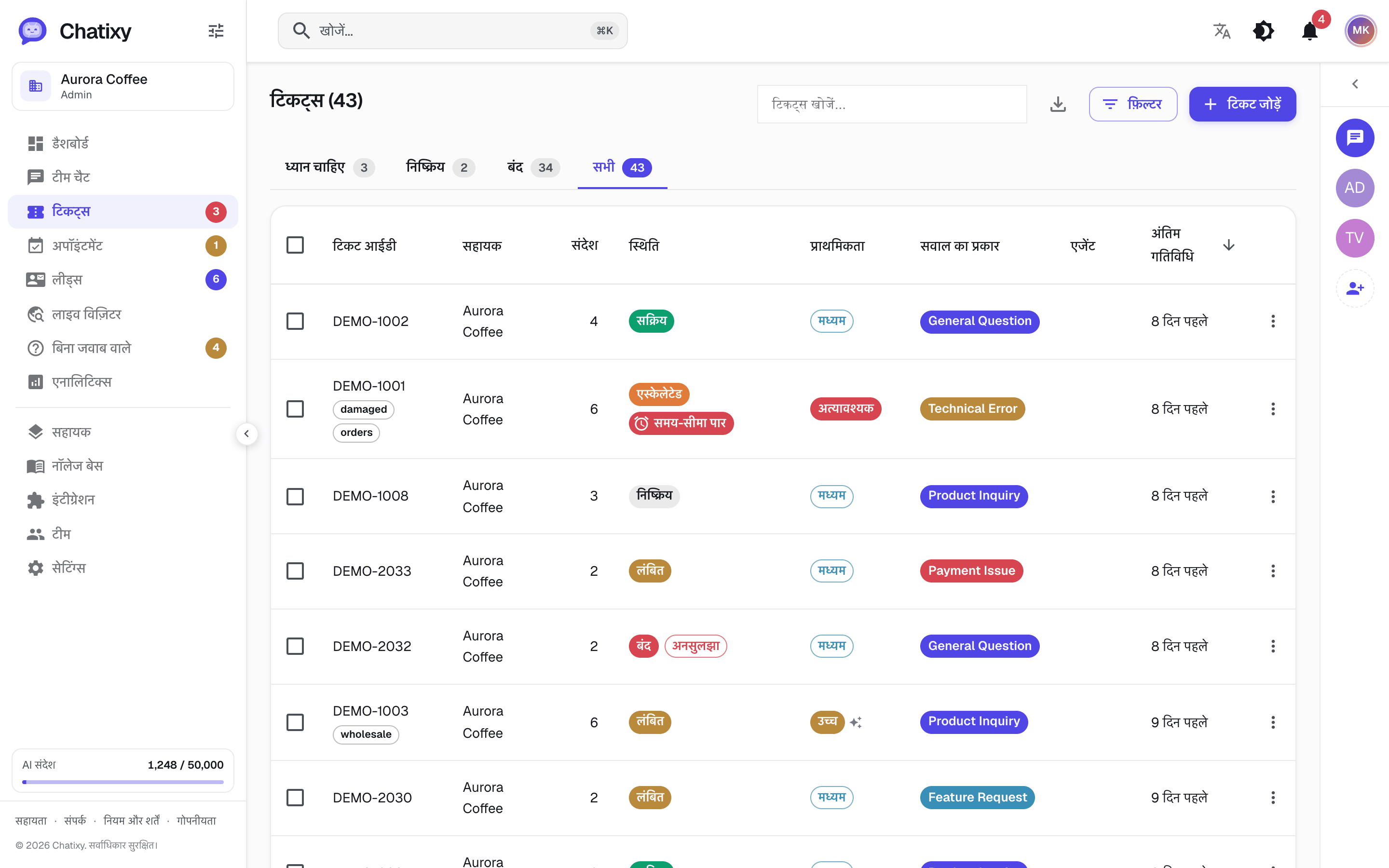Open लाइव विज़िटर in the sidebar
The image size is (1389, 868).
coord(123,314)
